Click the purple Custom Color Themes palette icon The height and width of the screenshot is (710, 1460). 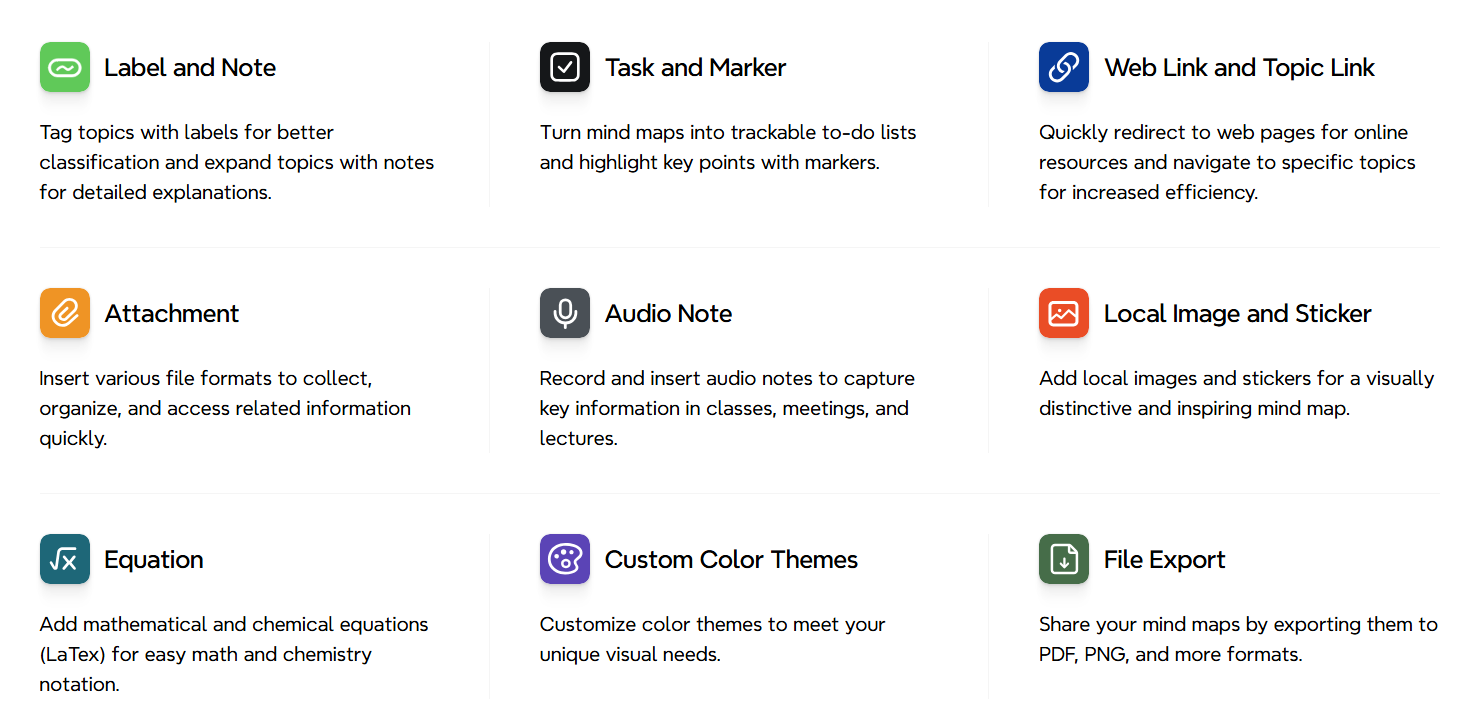[x=565, y=559]
